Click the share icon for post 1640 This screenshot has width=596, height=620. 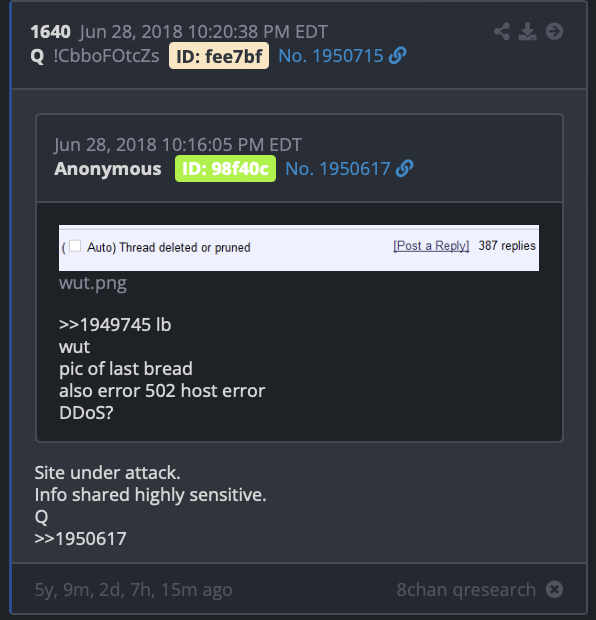502,32
